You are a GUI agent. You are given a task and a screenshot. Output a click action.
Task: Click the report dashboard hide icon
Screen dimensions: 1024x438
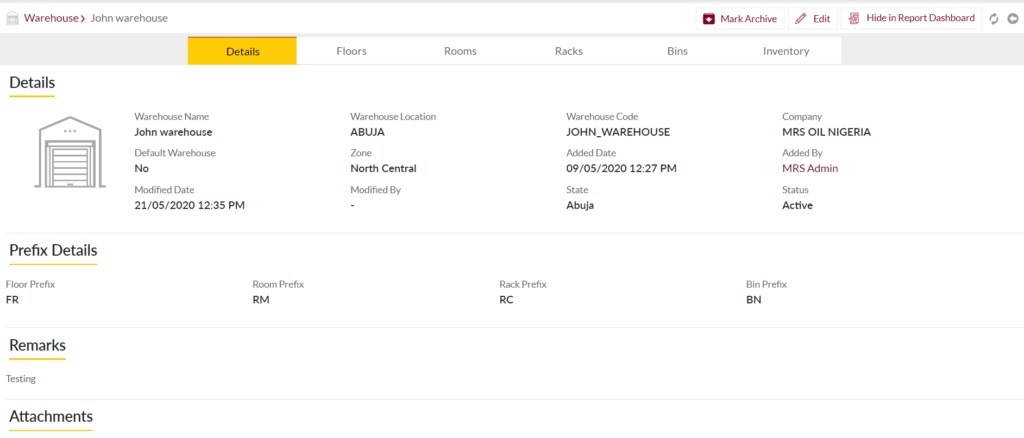[x=854, y=19]
